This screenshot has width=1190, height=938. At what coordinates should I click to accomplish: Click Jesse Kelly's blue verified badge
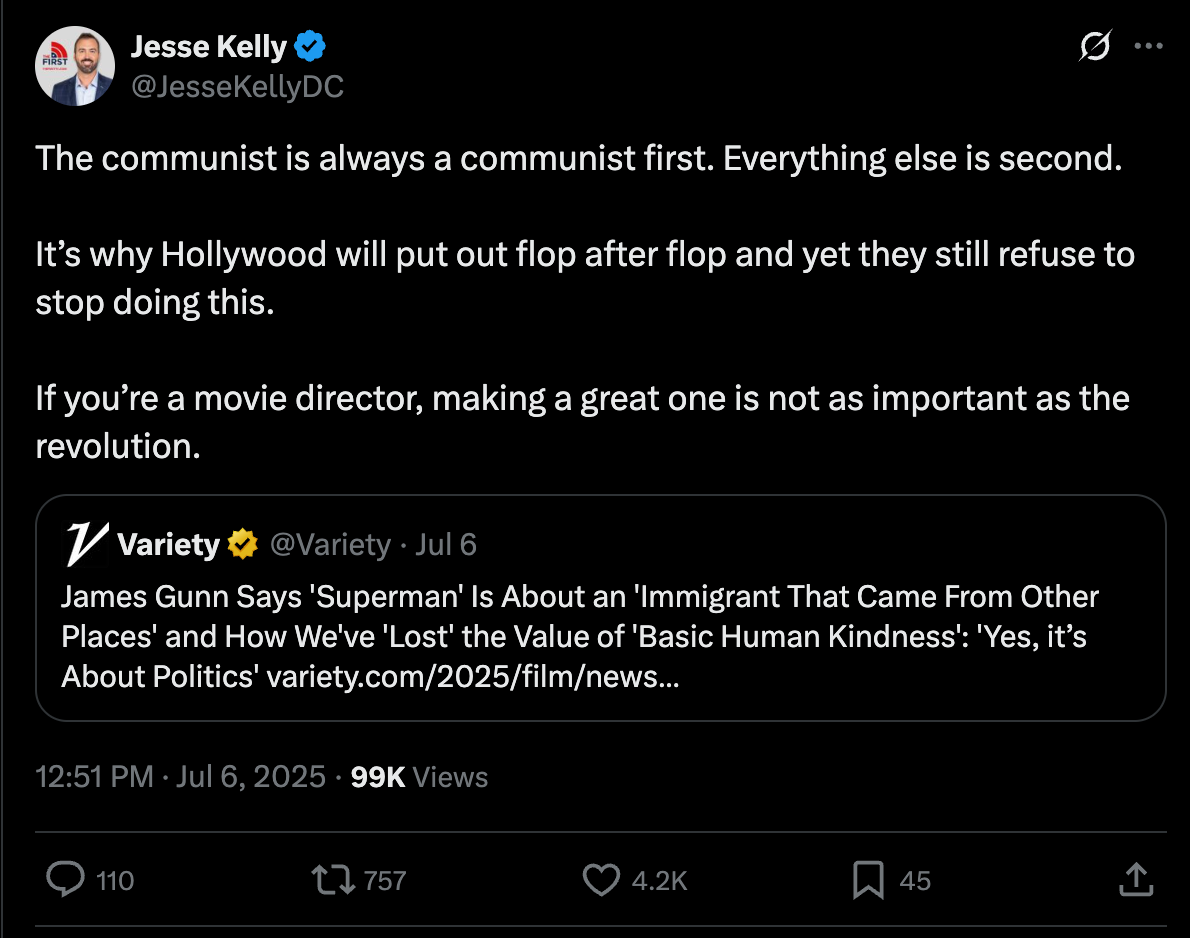pos(310,45)
